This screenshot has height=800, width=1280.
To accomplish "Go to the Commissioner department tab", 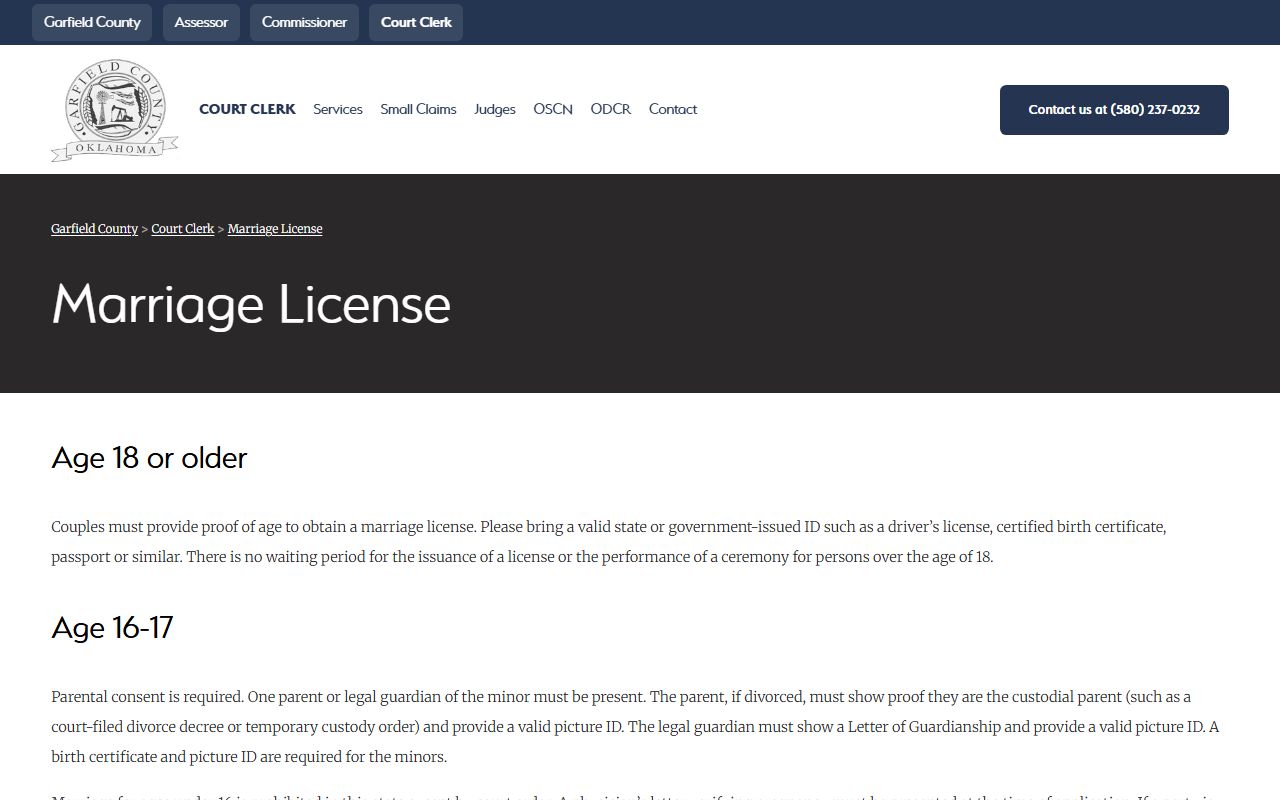I will tap(304, 22).
